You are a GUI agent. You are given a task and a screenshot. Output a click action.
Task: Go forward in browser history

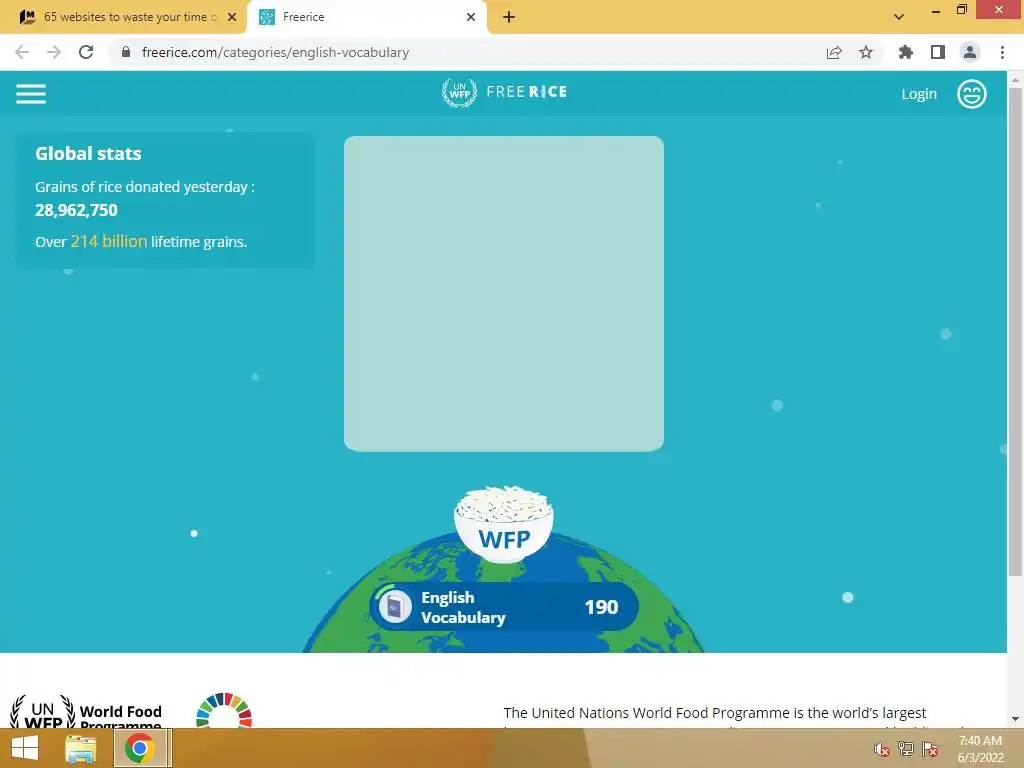(54, 52)
